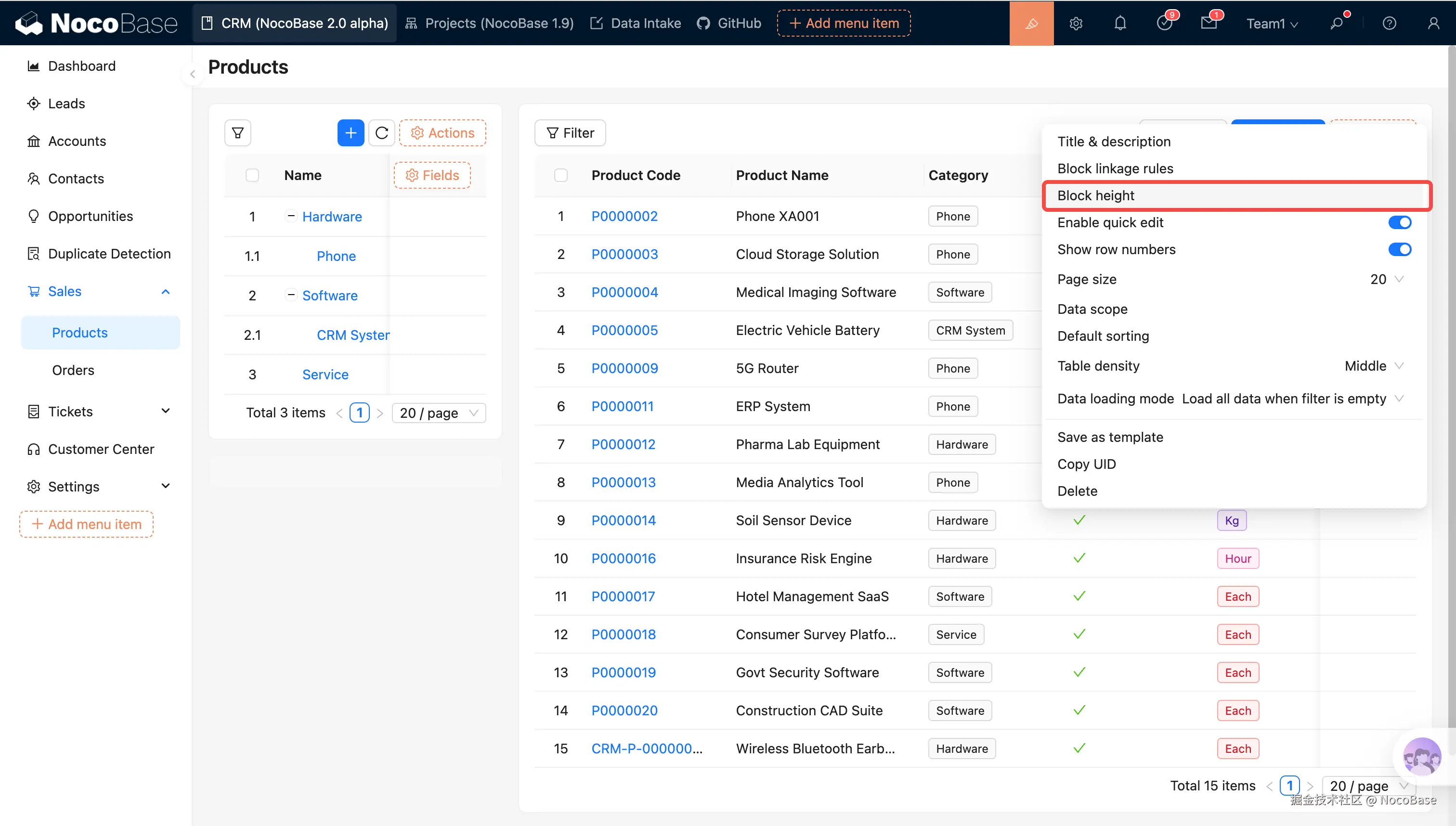Image resolution: width=1456 pixels, height=826 pixels.
Task: Open Accounts in sidebar
Action: (77, 141)
